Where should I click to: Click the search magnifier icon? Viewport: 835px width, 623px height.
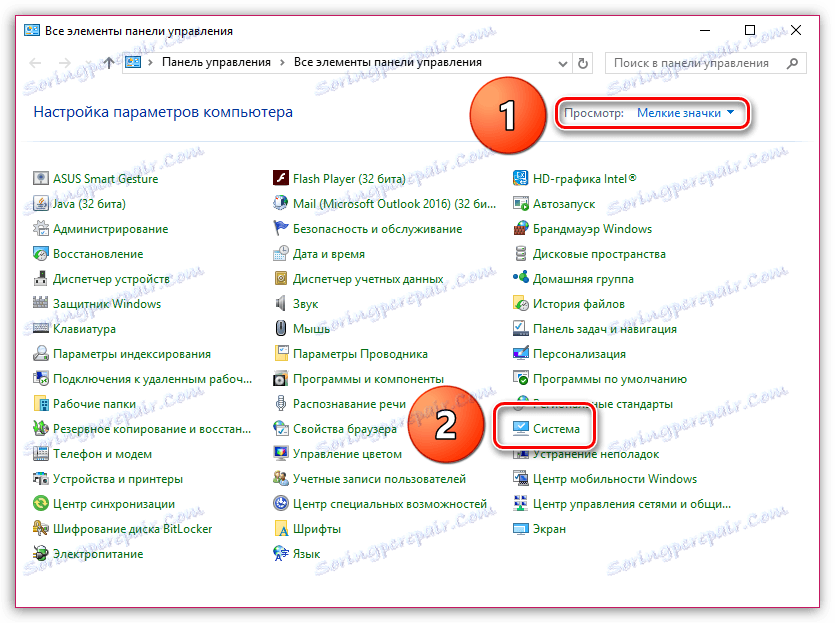[x=792, y=63]
